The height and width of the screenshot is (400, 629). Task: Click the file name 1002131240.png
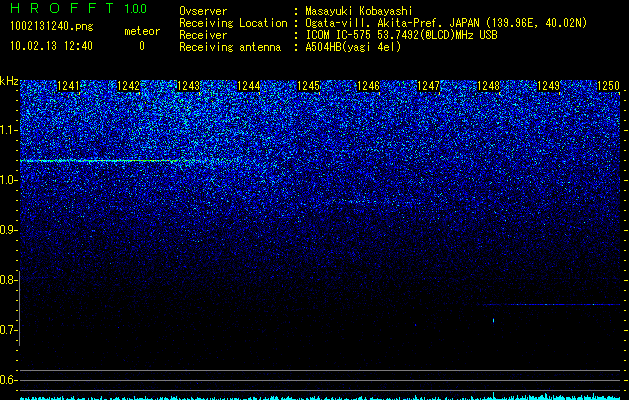[52, 26]
